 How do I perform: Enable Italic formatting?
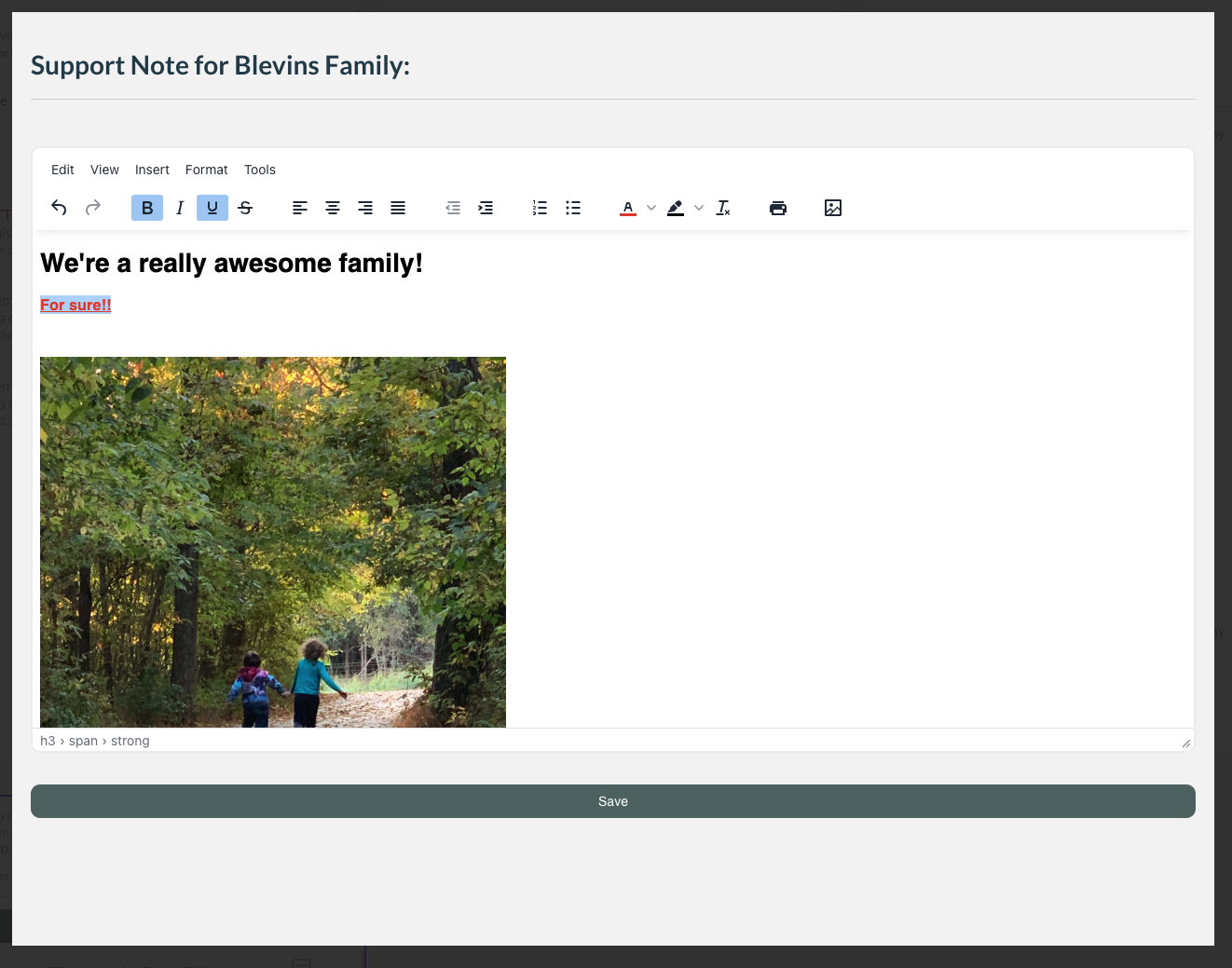click(x=180, y=208)
